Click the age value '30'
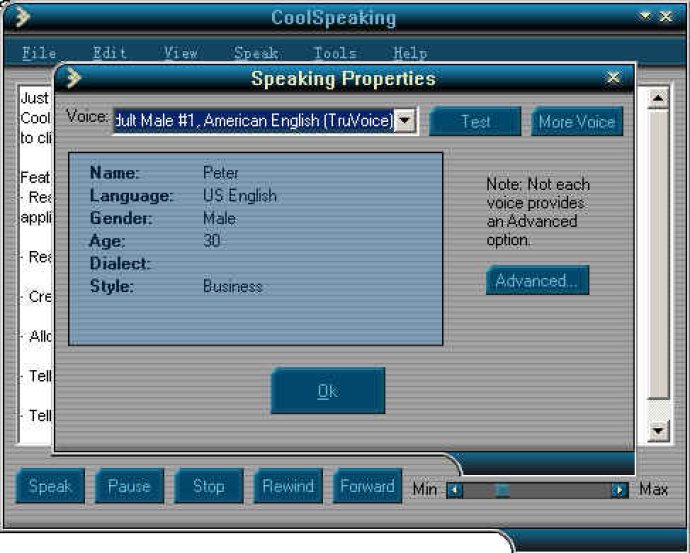Image resolution: width=690 pixels, height=553 pixels. (212, 241)
